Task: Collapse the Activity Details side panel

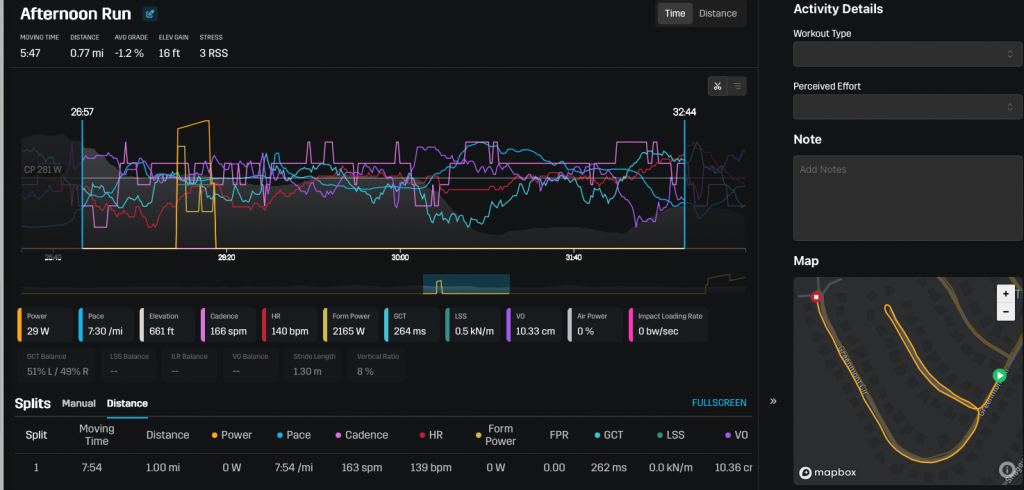Action: 771,401
